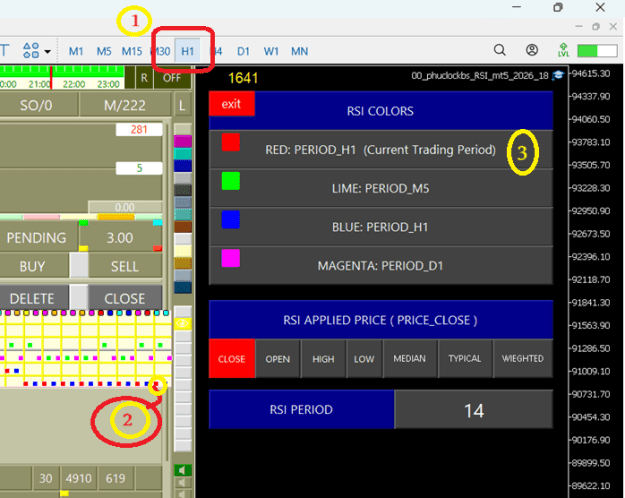Click the green speaker sound icon
Screen dimensions: 625x498
pos(183,470)
